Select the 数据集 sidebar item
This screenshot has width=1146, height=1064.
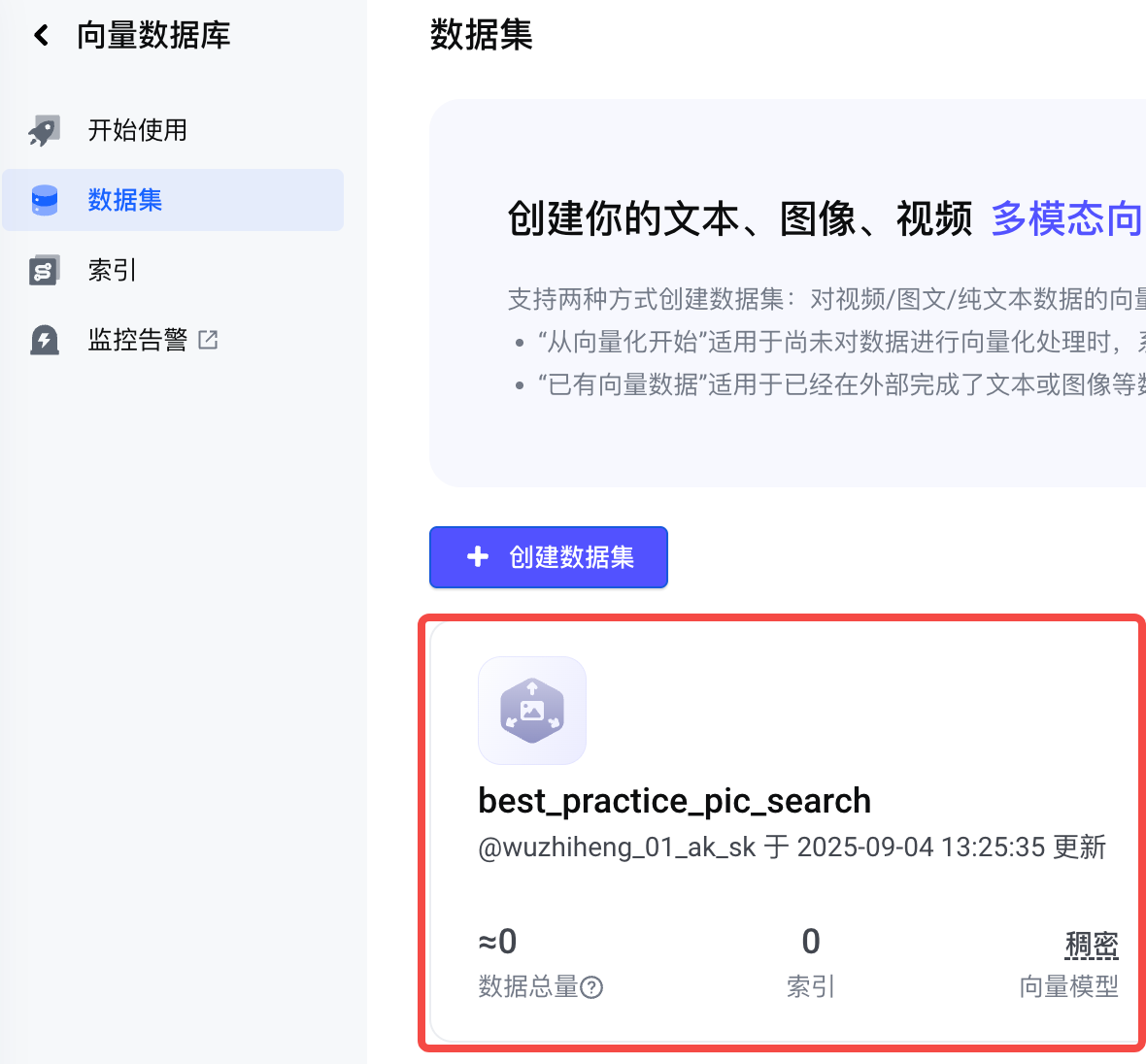click(173, 200)
